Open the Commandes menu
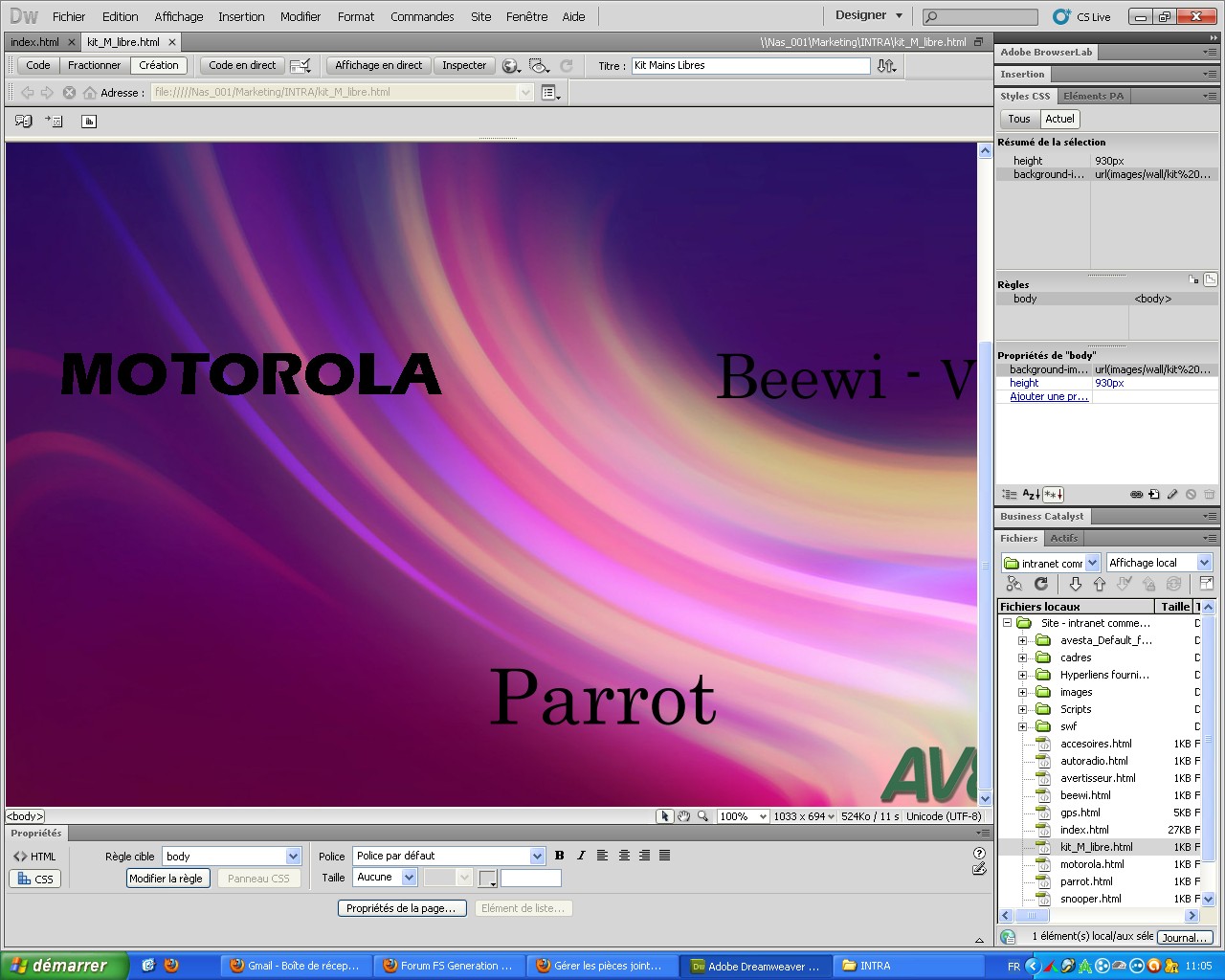1225x980 pixels. click(422, 16)
